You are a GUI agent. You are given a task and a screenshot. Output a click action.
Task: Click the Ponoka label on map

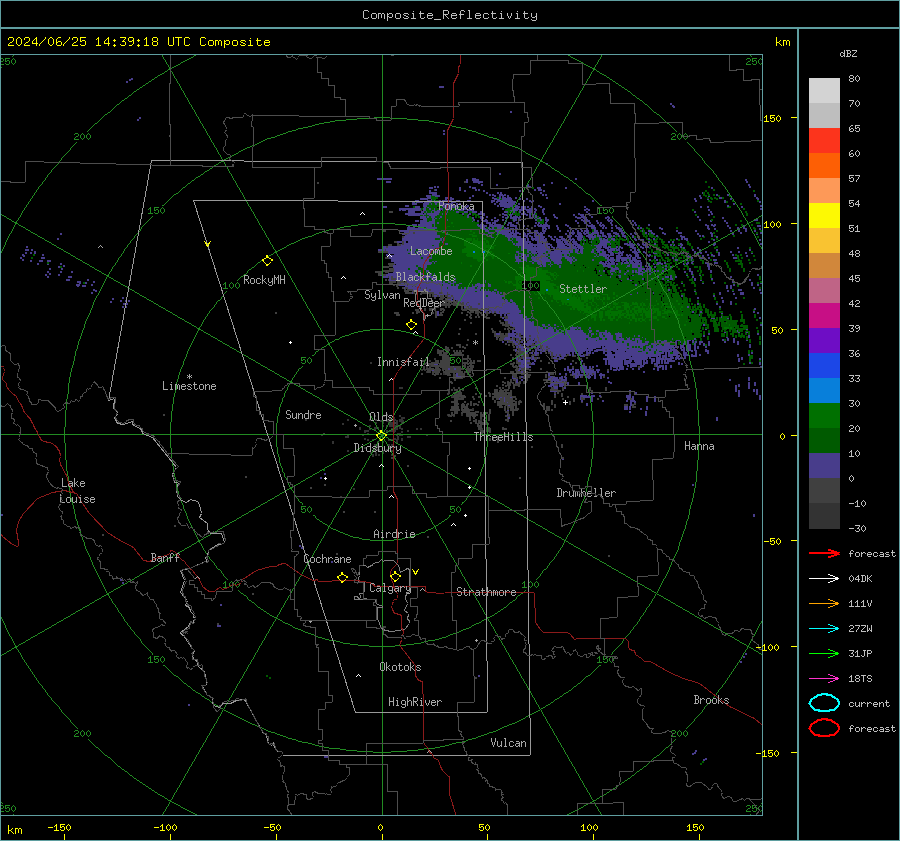[x=456, y=206]
